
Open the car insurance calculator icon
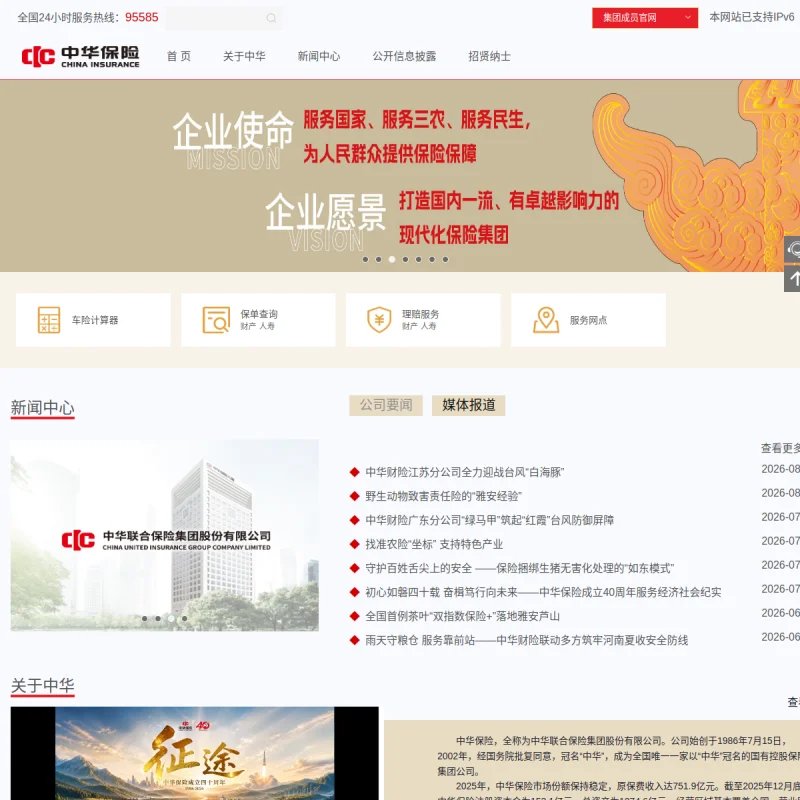tap(49, 320)
